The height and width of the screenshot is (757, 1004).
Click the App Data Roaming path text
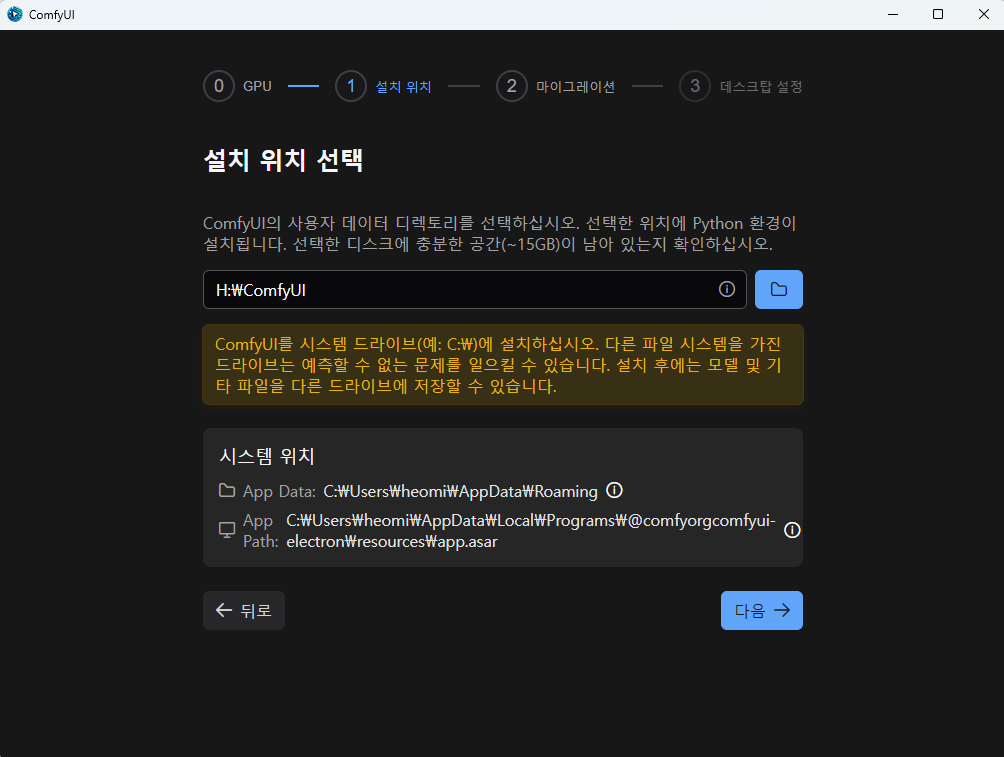click(460, 491)
